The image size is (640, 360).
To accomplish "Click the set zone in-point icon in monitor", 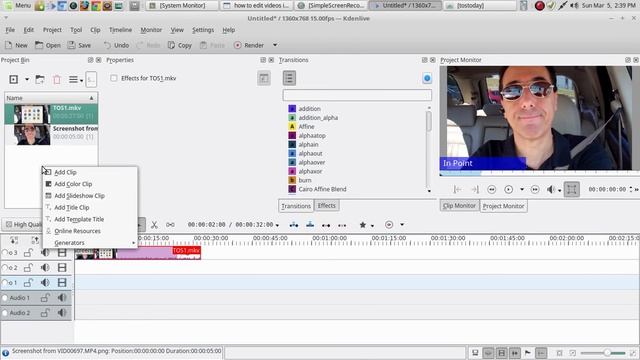I will pyautogui.click(x=458, y=189).
